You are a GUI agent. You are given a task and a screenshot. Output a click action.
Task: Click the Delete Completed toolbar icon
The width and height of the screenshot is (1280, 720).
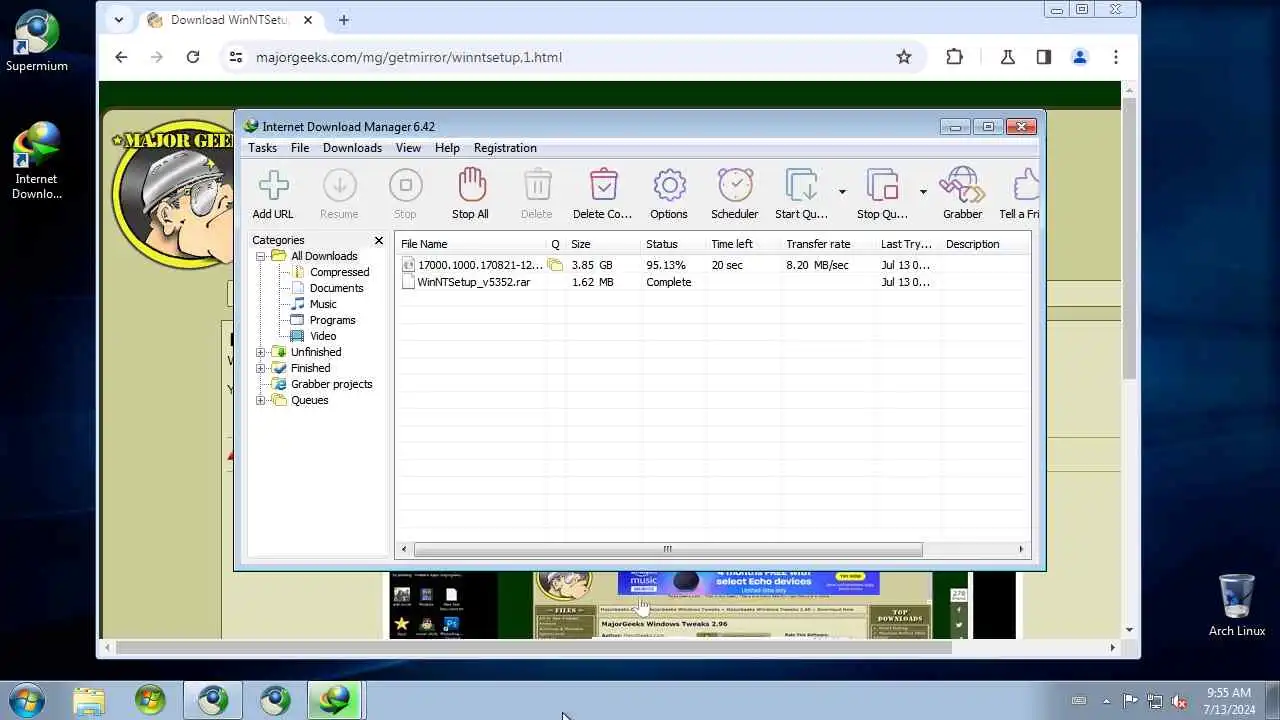(x=603, y=194)
